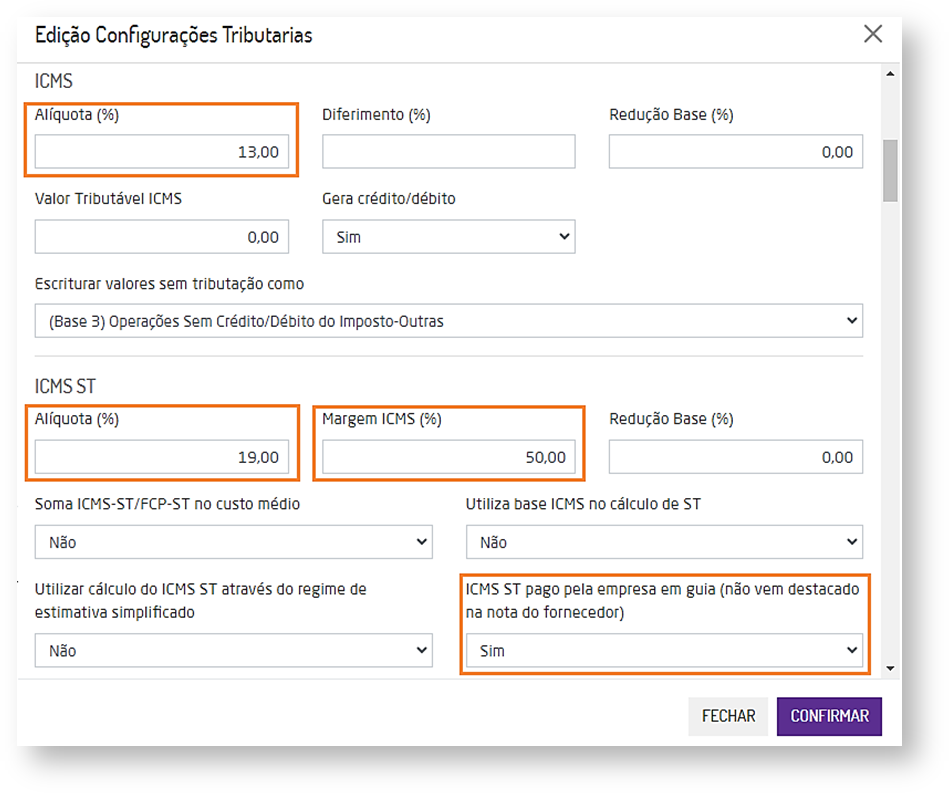
Task: Open the Gera crédito/débito dropdown
Action: coord(448,237)
